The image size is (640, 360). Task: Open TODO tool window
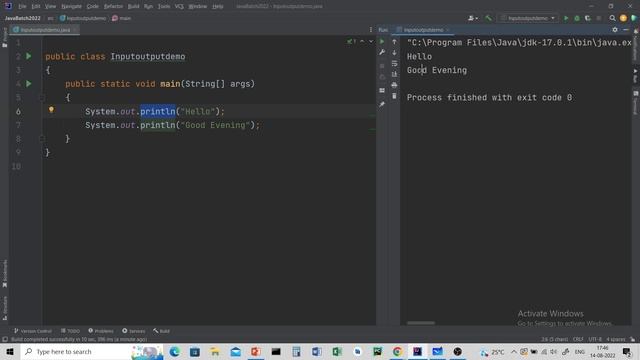pos(70,331)
